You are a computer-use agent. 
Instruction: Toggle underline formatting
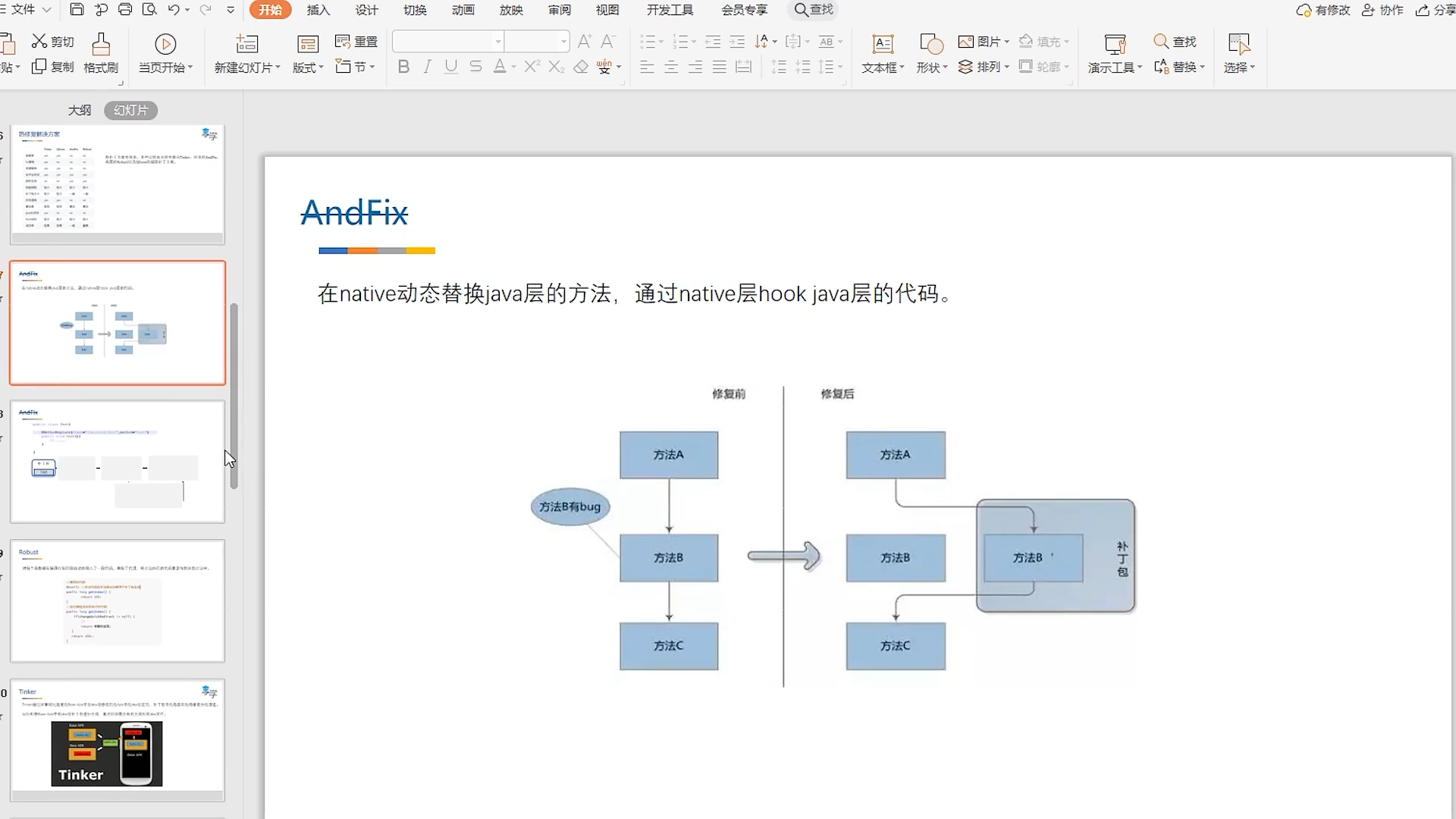click(451, 67)
